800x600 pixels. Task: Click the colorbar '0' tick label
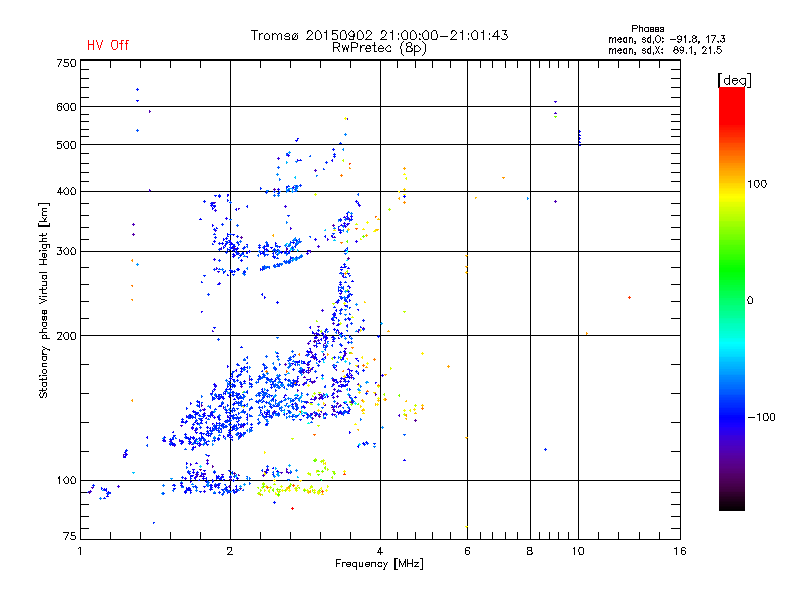click(x=750, y=301)
